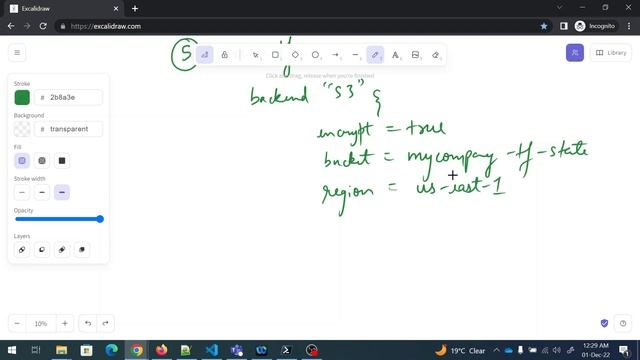The image size is (640, 360).
Task: Send layer to back
Action: tap(22, 250)
